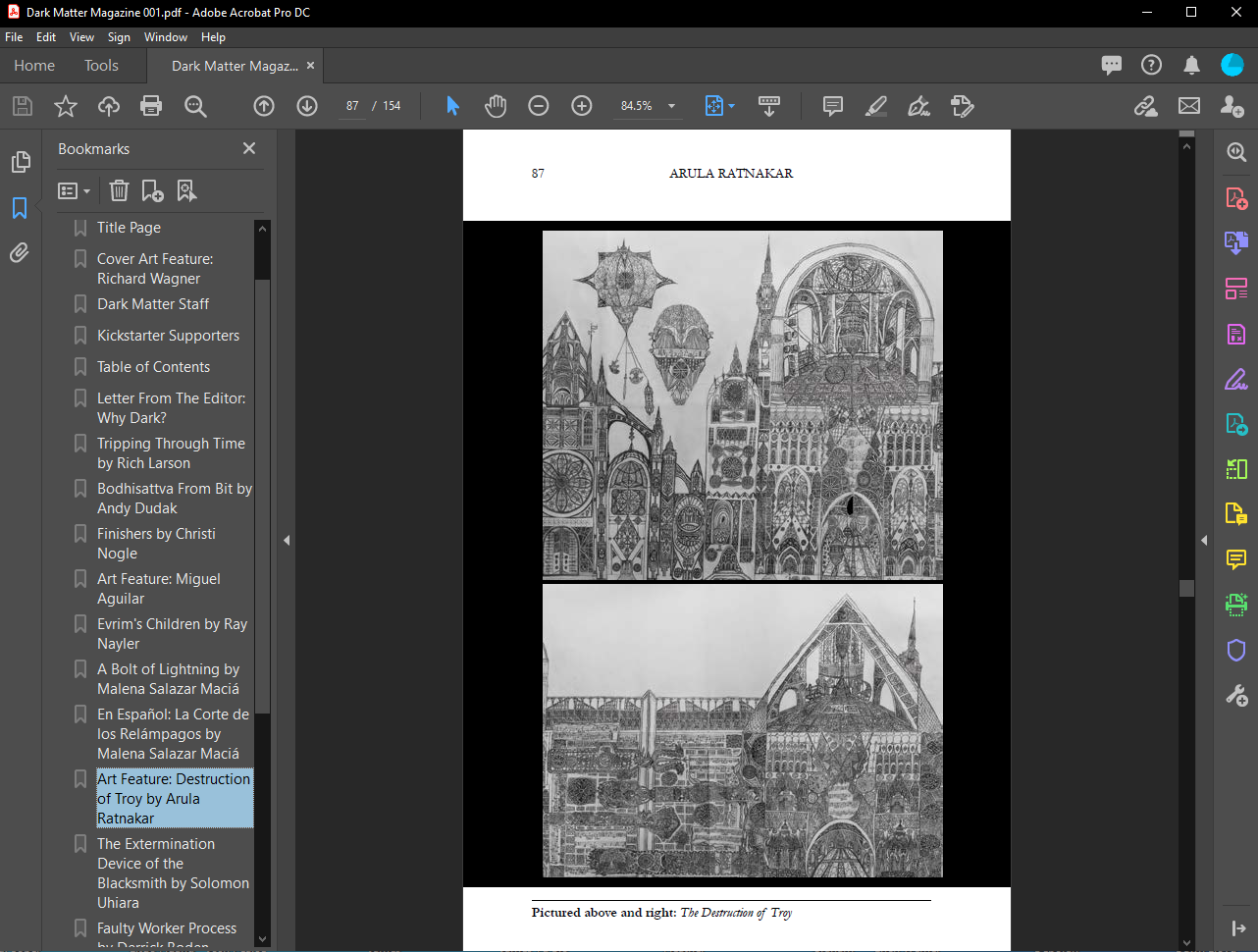Switch to Tools tab

click(101, 66)
